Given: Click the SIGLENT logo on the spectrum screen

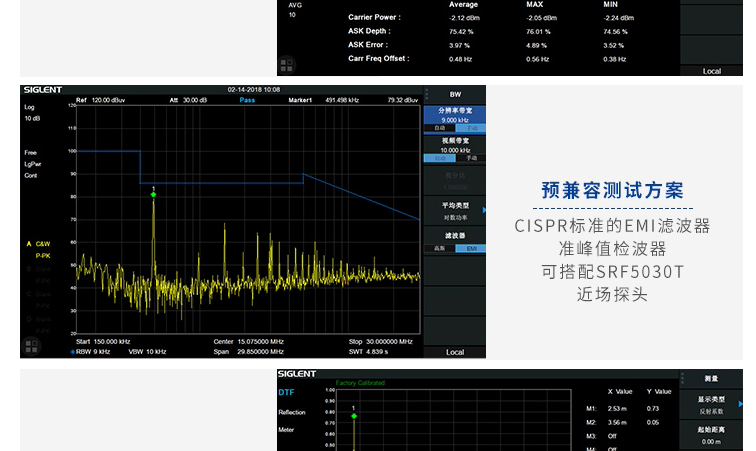Looking at the screenshot, I should click(42, 90).
